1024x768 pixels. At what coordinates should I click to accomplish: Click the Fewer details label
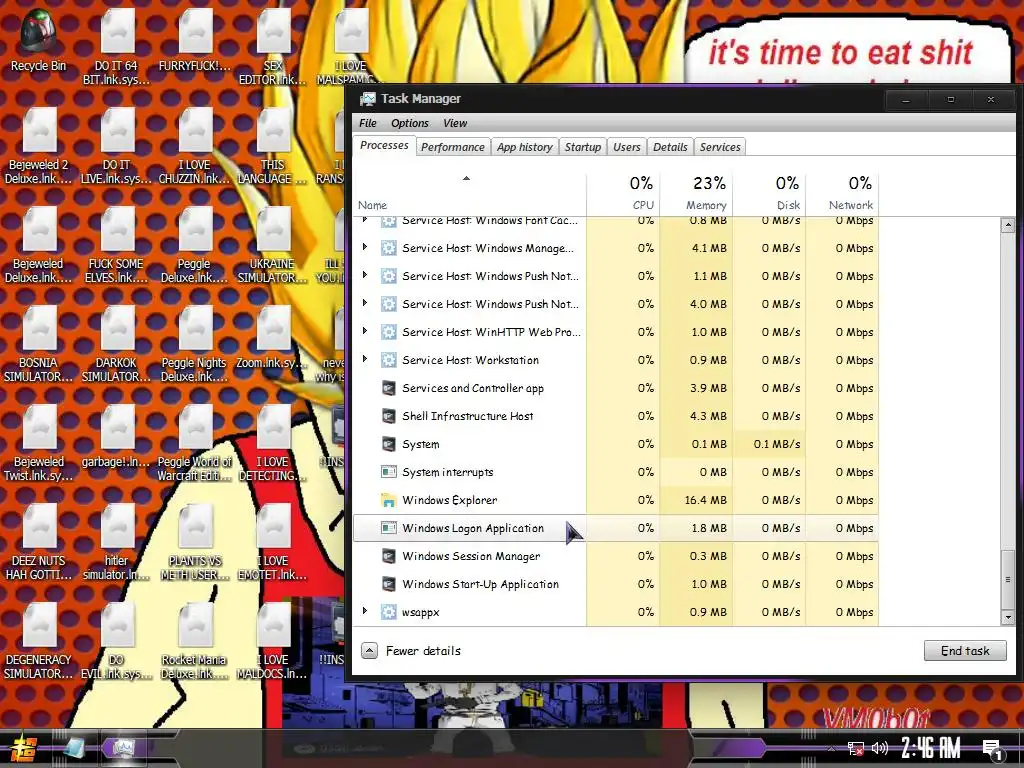tap(423, 650)
